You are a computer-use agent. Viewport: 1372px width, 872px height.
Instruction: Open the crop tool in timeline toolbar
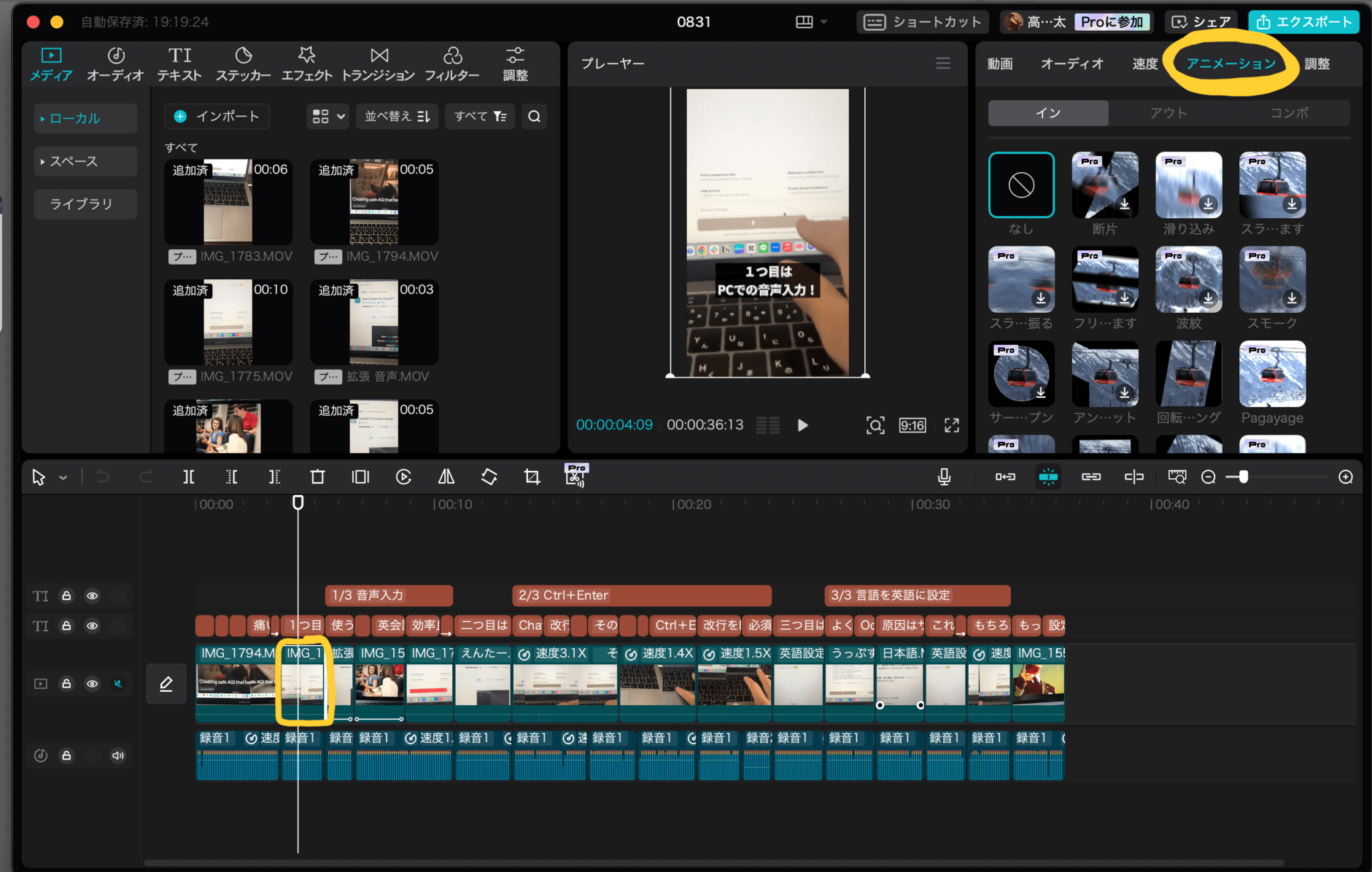tap(532, 477)
